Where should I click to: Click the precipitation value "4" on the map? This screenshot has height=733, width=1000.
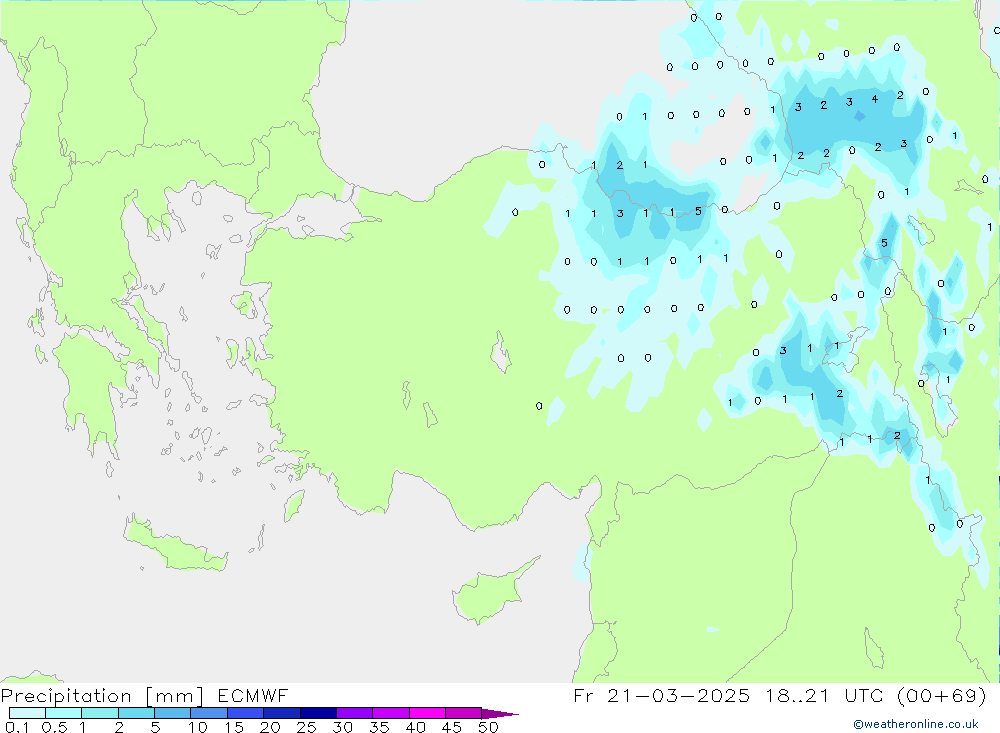[x=874, y=99]
